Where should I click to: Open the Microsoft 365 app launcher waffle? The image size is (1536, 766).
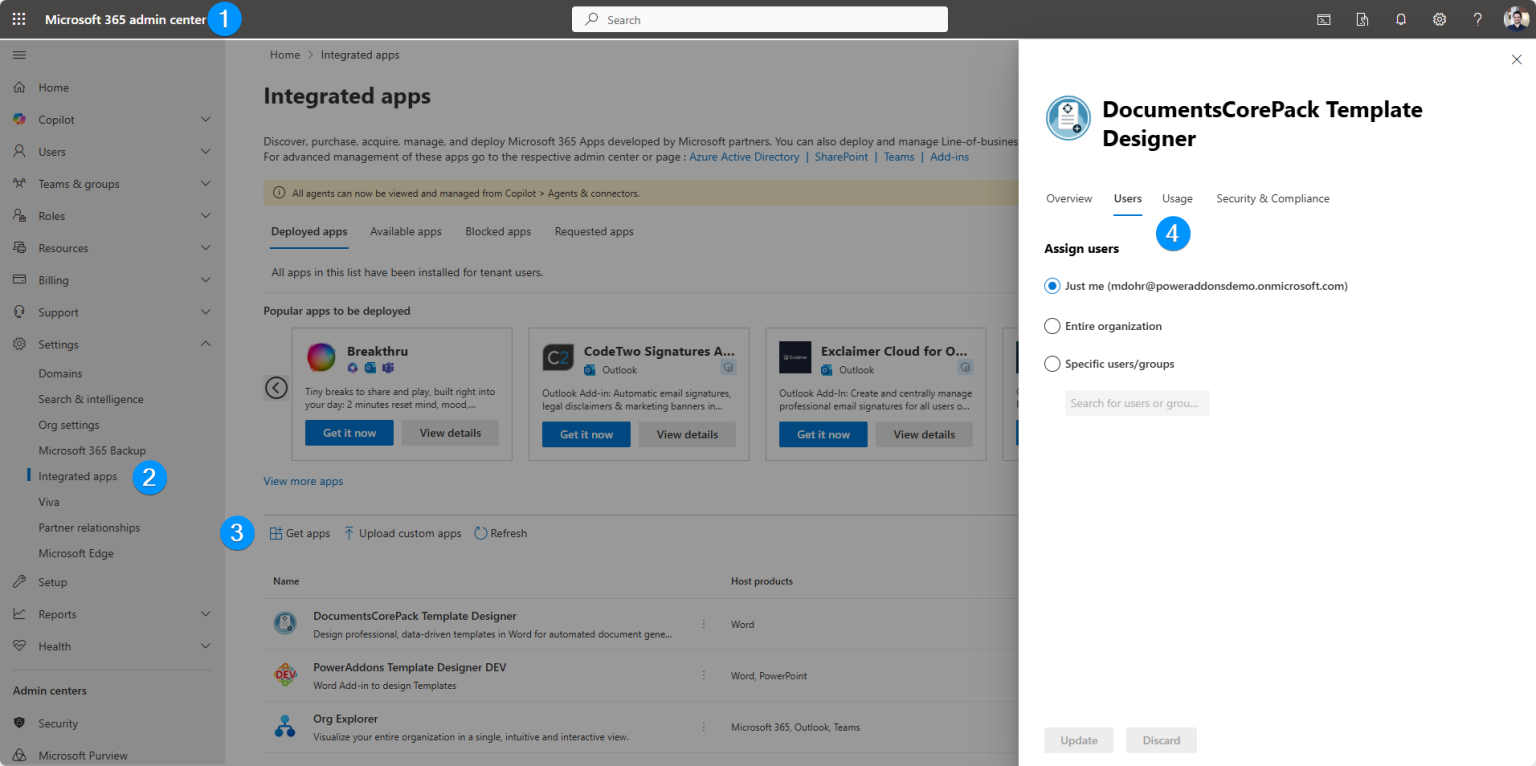(x=18, y=18)
